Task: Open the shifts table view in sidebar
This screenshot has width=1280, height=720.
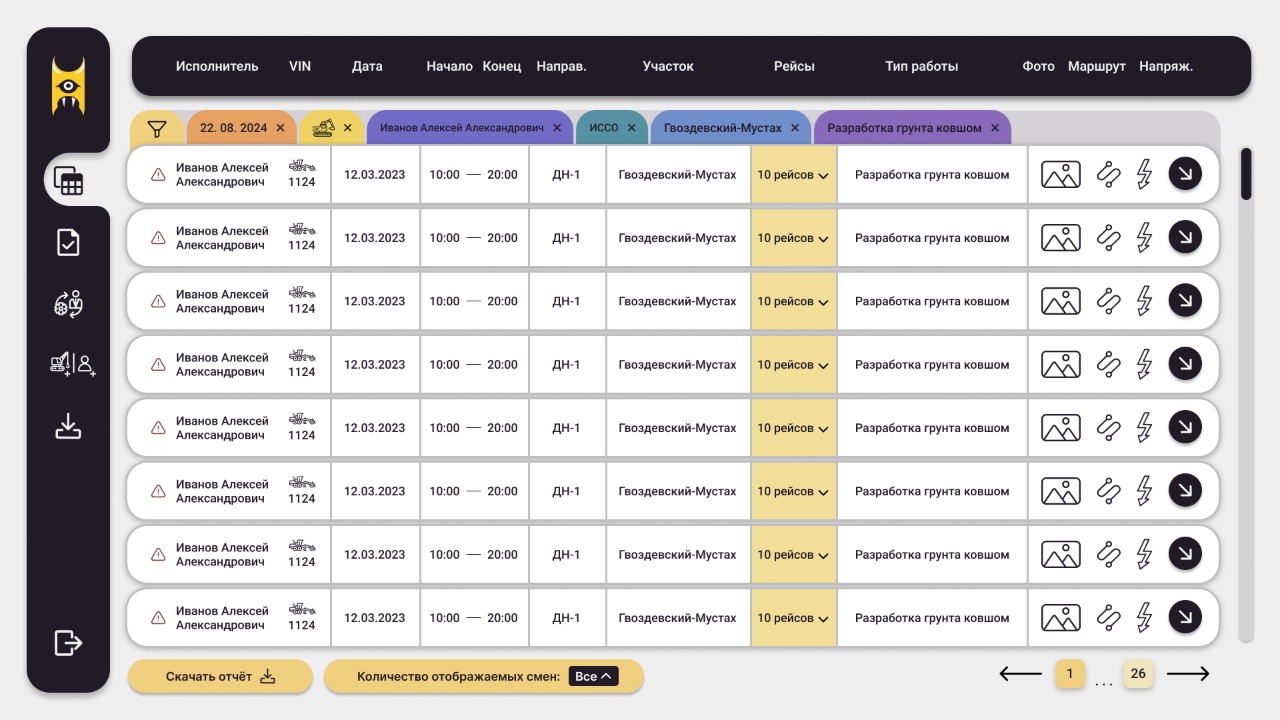Action: pyautogui.click(x=68, y=181)
